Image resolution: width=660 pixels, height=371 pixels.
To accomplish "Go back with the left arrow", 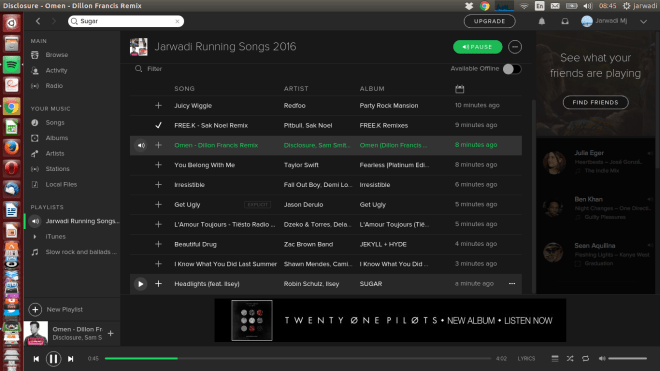I will 38,21.
